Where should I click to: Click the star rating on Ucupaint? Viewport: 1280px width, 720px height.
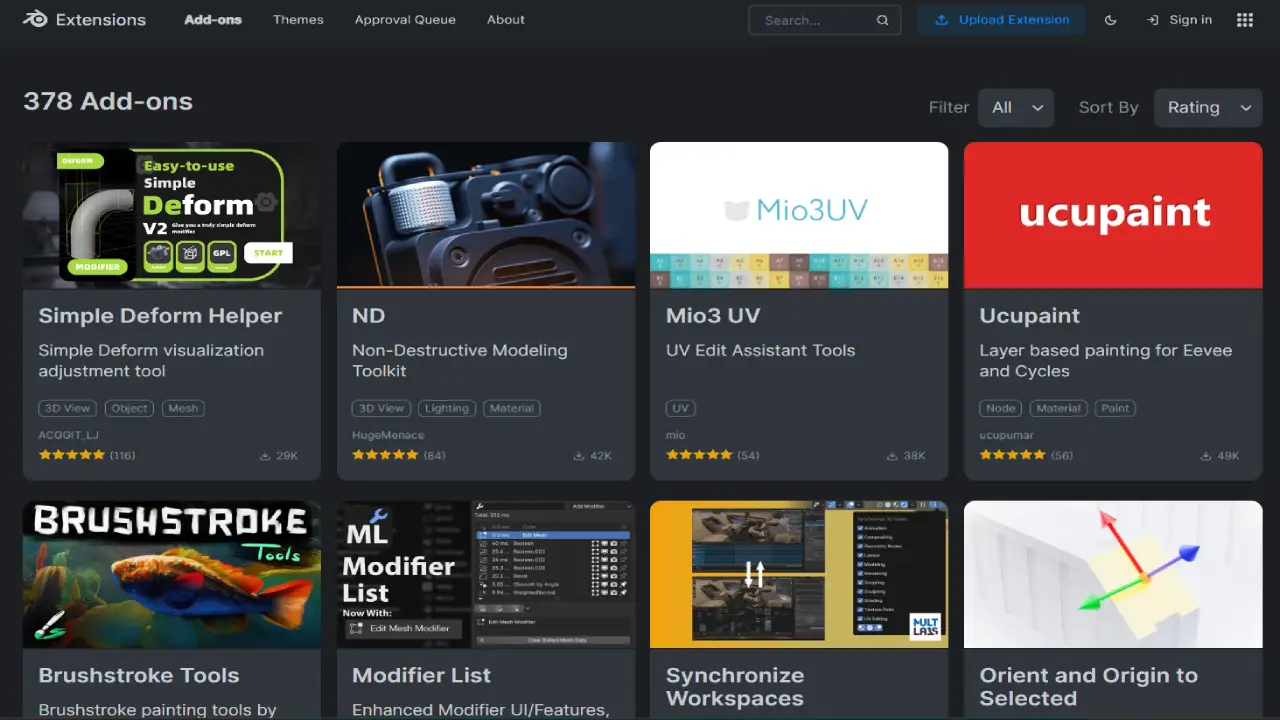[1013, 455]
